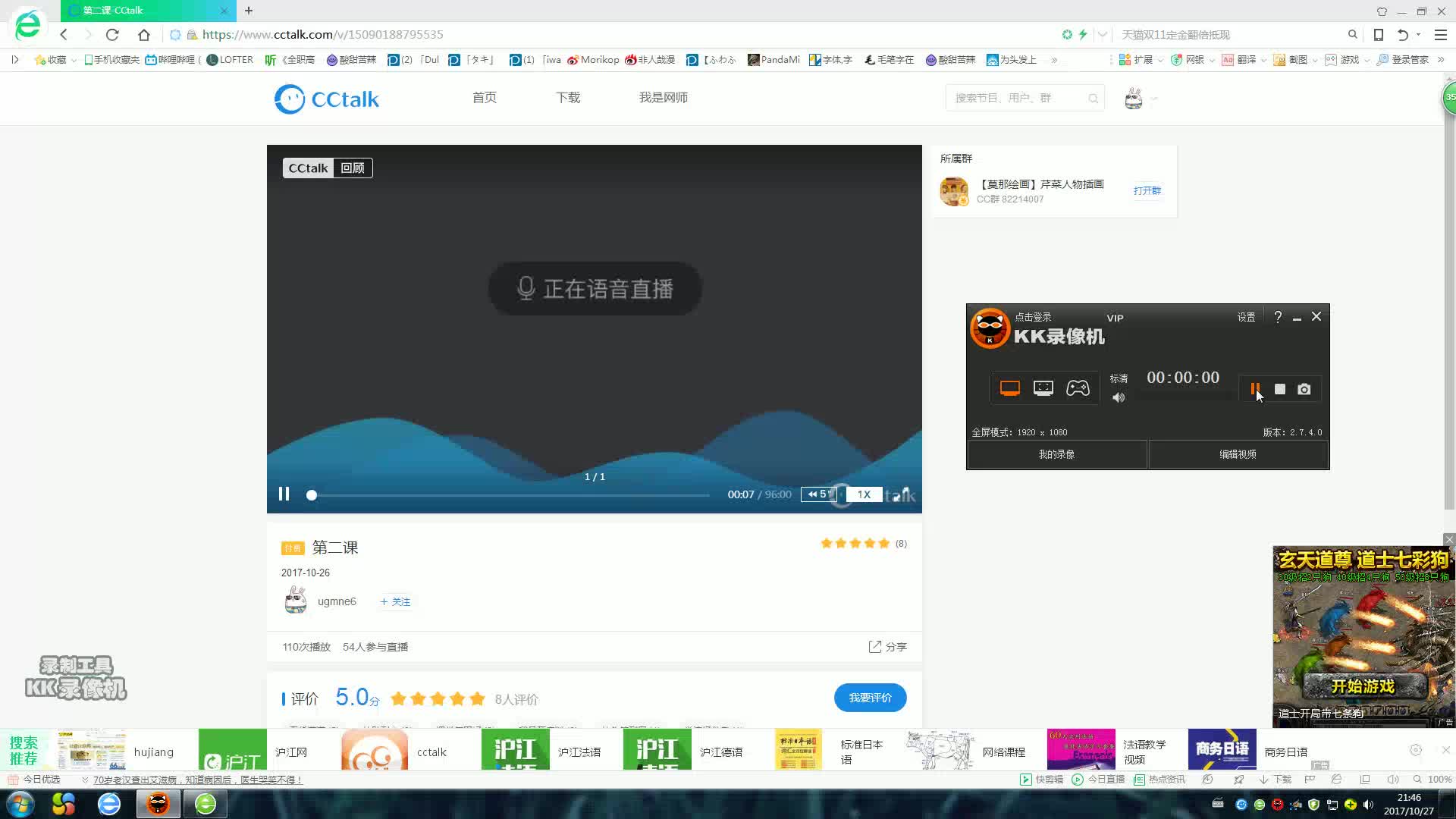Click the orange pause button in KK recorder
1456x819 pixels.
coord(1255,389)
